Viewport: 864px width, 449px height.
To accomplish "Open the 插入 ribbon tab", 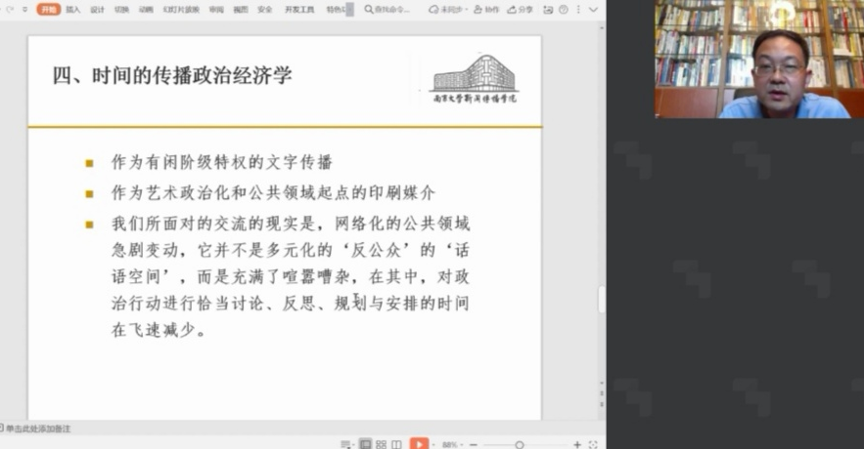I will click(x=73, y=9).
